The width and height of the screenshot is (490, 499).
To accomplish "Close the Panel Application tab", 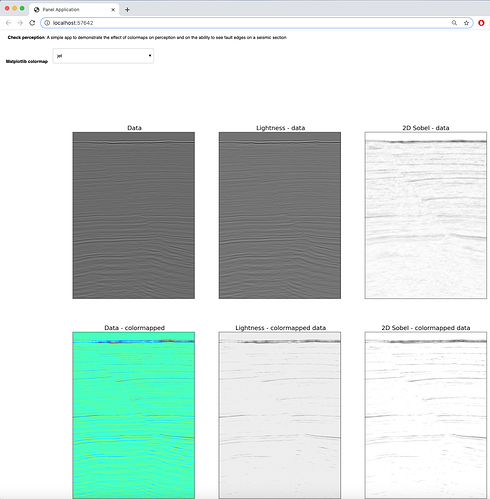I will pos(113,10).
